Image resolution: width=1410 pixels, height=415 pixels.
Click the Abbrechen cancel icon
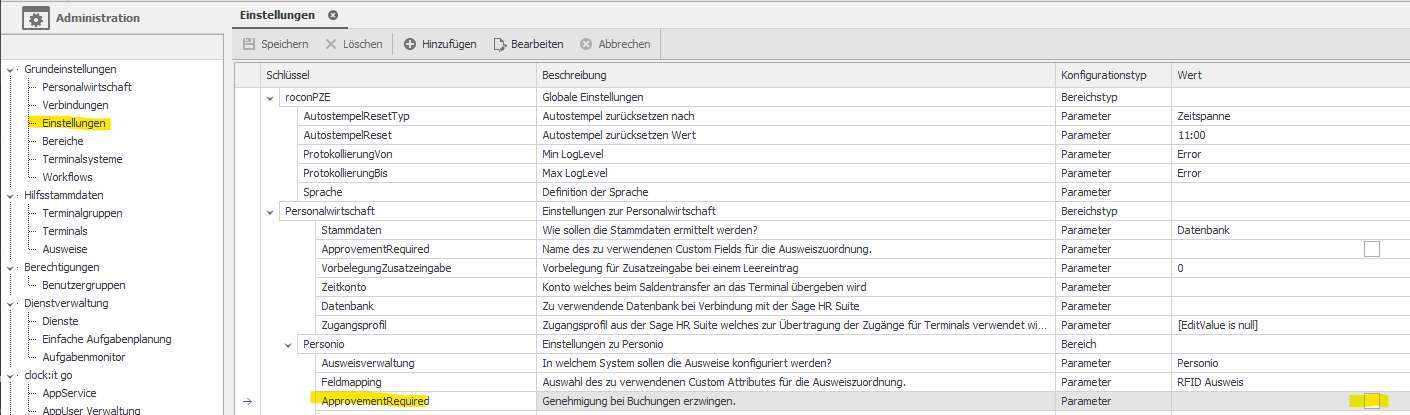pyautogui.click(x=586, y=44)
